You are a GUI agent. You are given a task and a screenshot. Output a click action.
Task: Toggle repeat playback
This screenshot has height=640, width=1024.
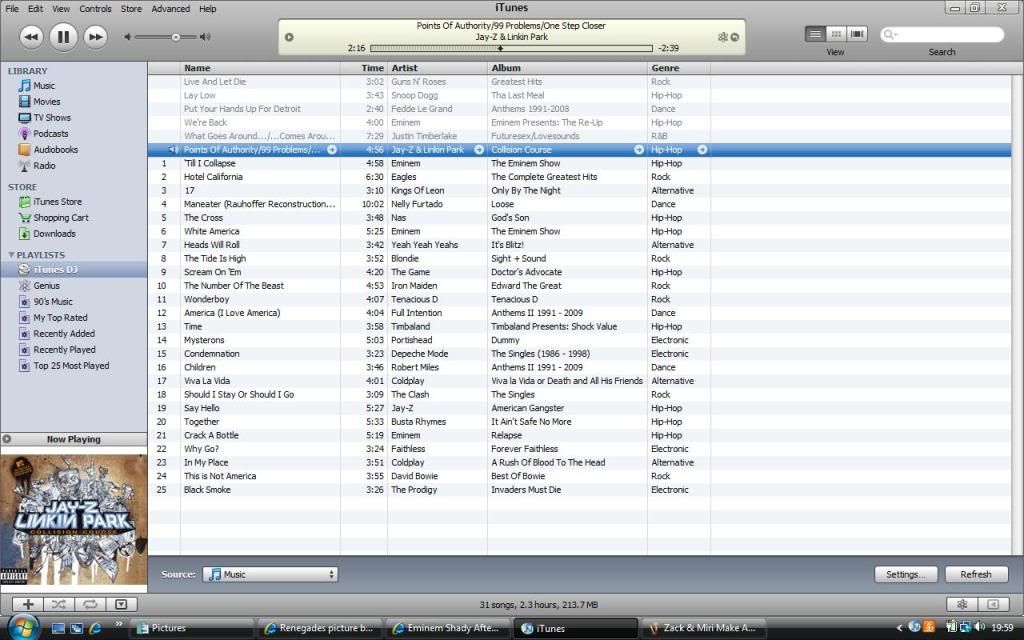(90, 604)
